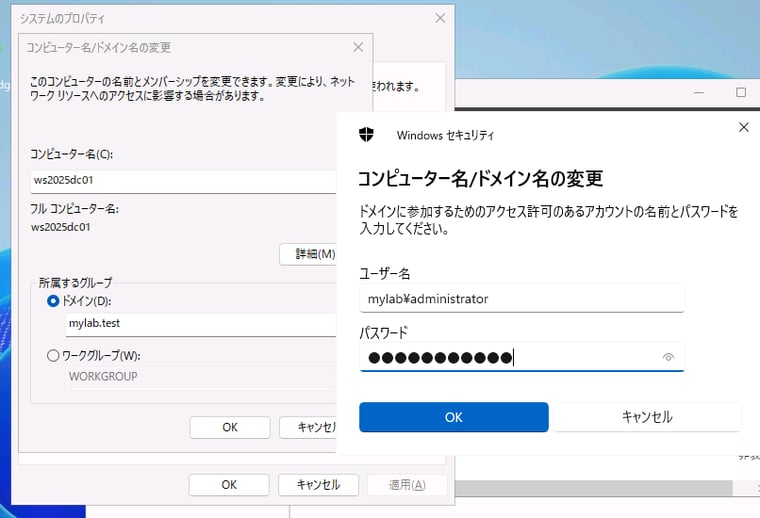Click キャンセル at bottom of システムのプロパティ
Viewport: 760px width, 518px height.
(318, 485)
